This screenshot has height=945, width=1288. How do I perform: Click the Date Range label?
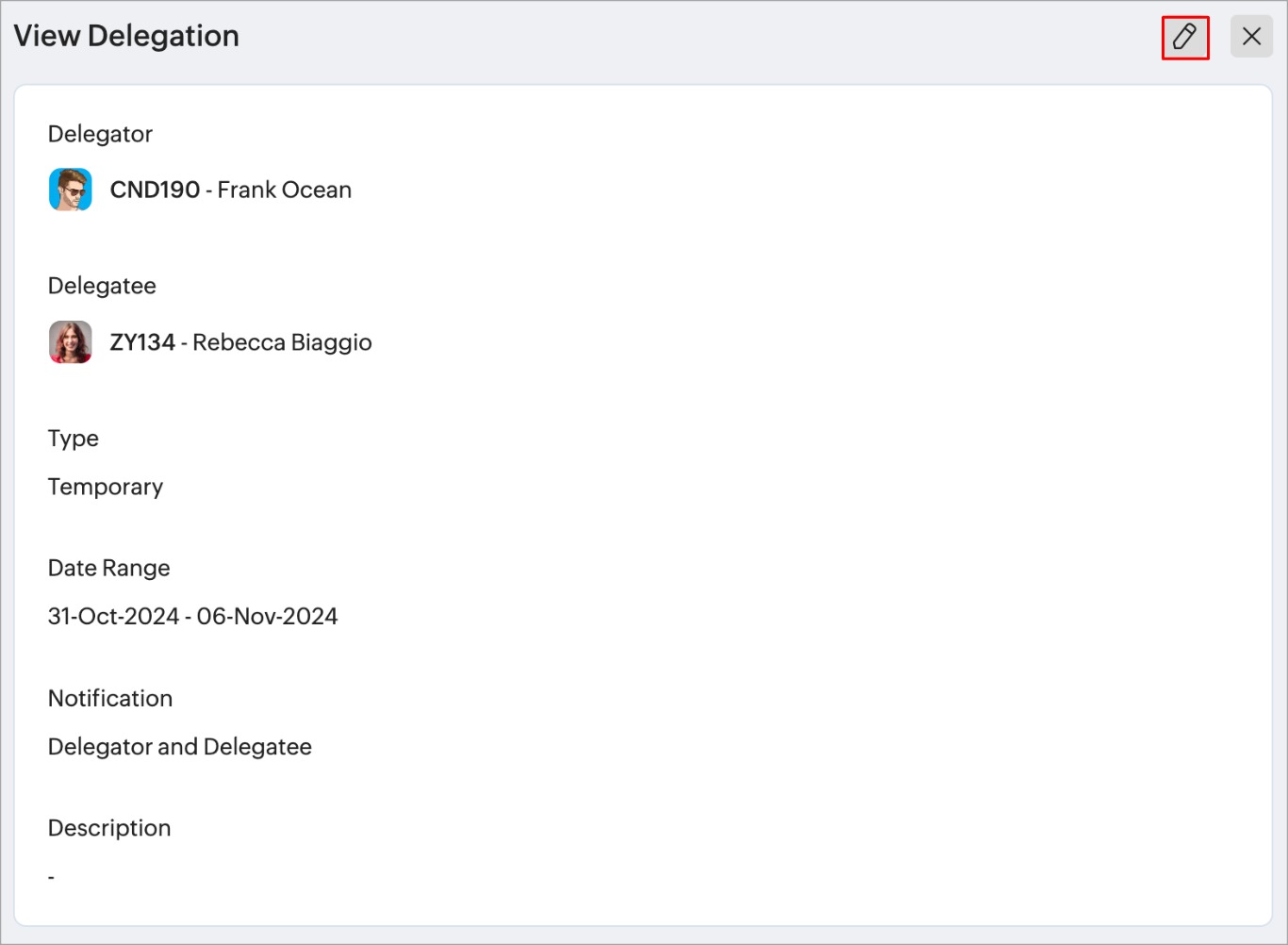point(109,568)
